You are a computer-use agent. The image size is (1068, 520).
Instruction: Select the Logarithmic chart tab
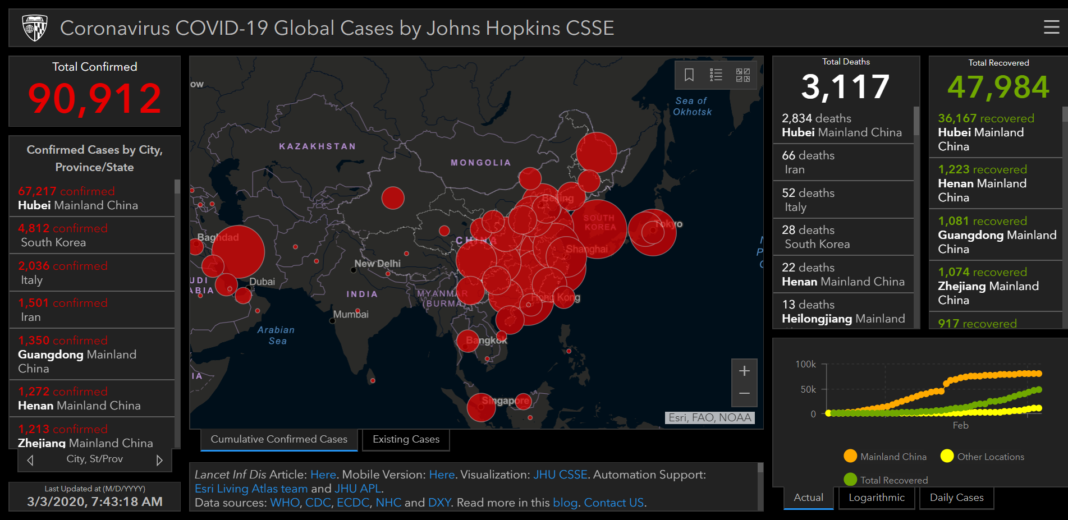876,498
